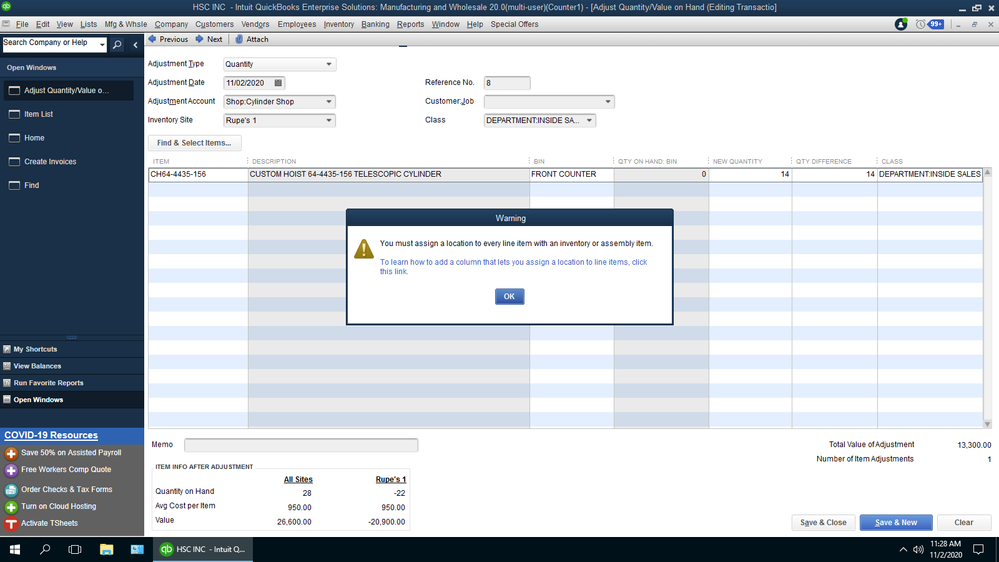Screen dimensions: 999x562
Task: Expand the Adjustment Type dropdown
Action: pyautogui.click(x=329, y=64)
